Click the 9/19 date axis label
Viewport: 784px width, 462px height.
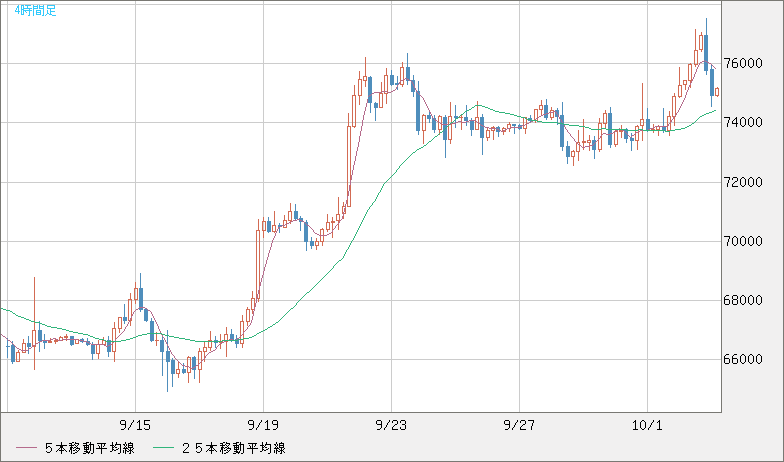(x=263, y=425)
